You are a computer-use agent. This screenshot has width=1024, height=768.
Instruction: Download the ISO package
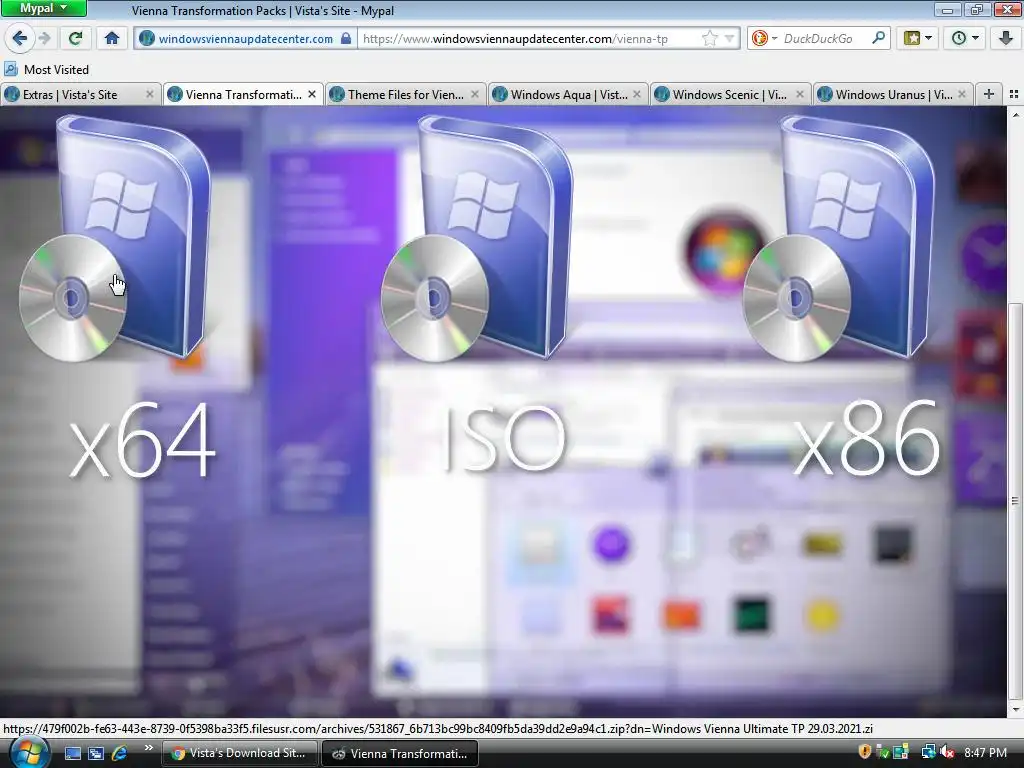tap(479, 238)
